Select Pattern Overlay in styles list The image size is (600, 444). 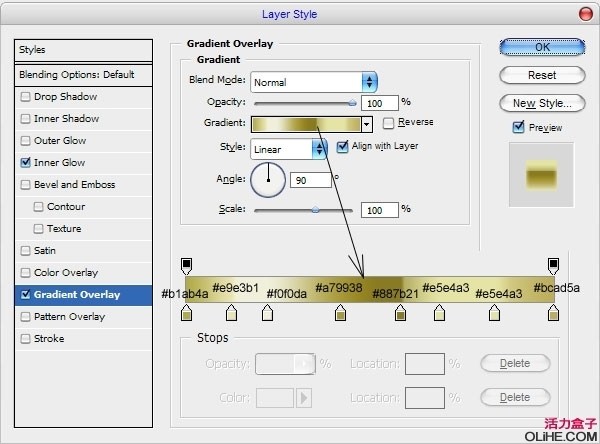(x=69, y=317)
